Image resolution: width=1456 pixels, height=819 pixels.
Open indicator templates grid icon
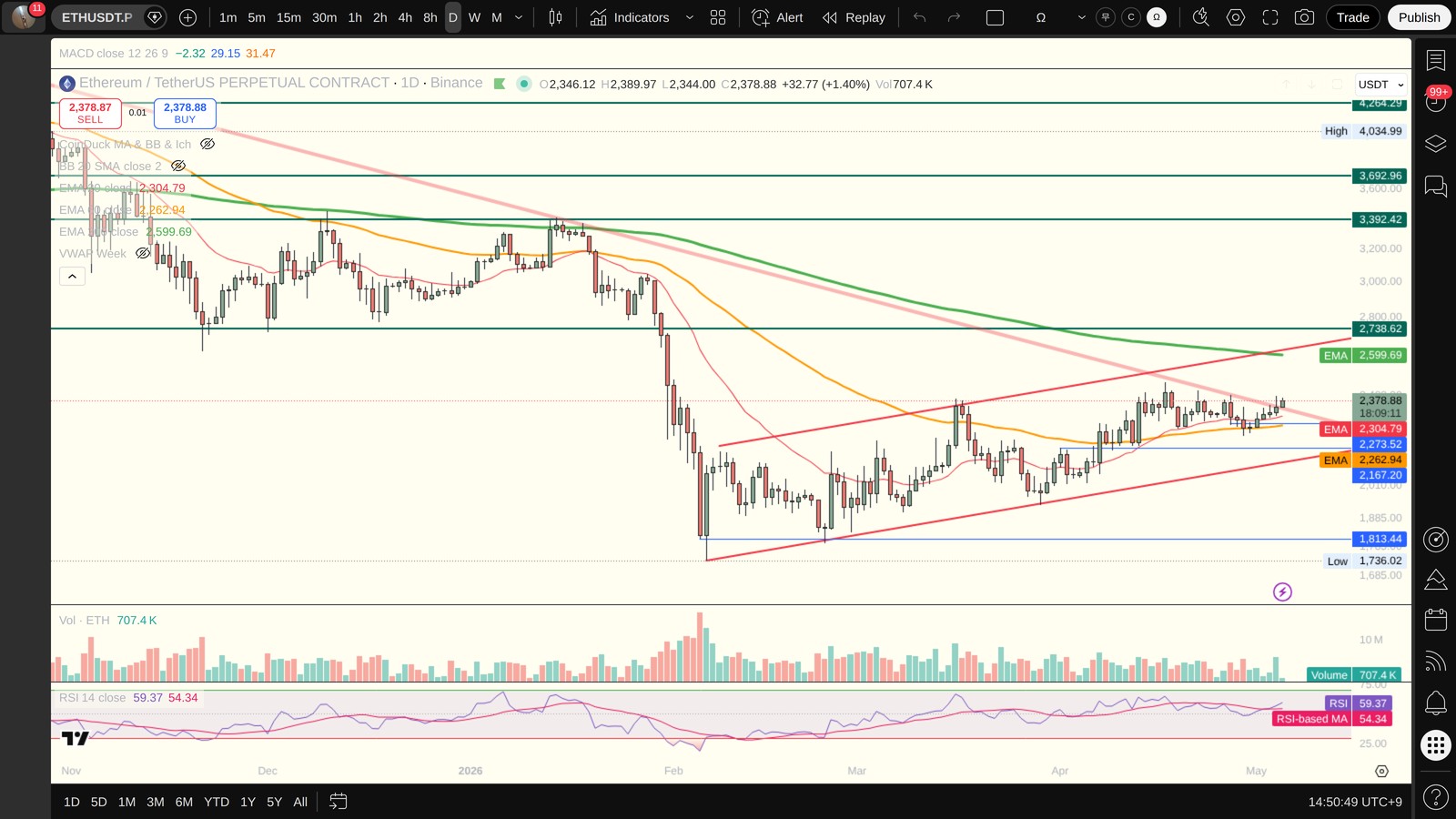click(718, 17)
